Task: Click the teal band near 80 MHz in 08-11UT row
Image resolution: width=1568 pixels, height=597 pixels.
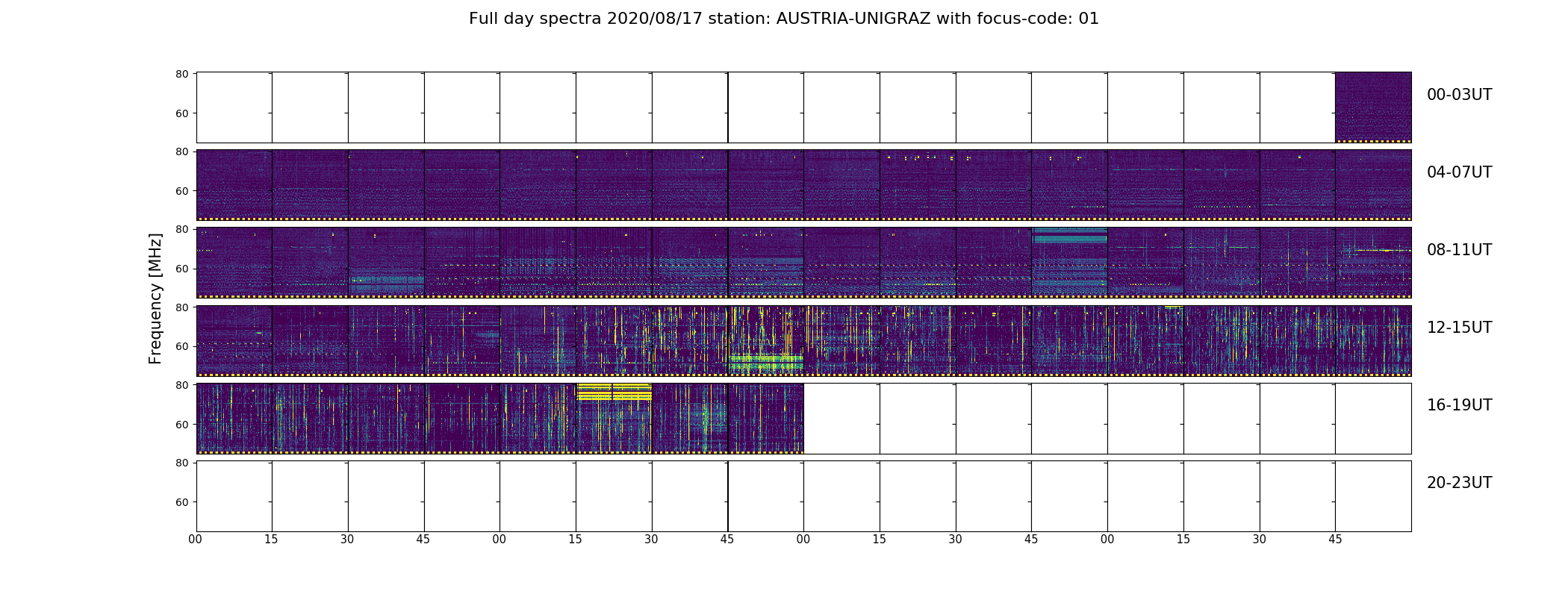Action: [1069, 235]
